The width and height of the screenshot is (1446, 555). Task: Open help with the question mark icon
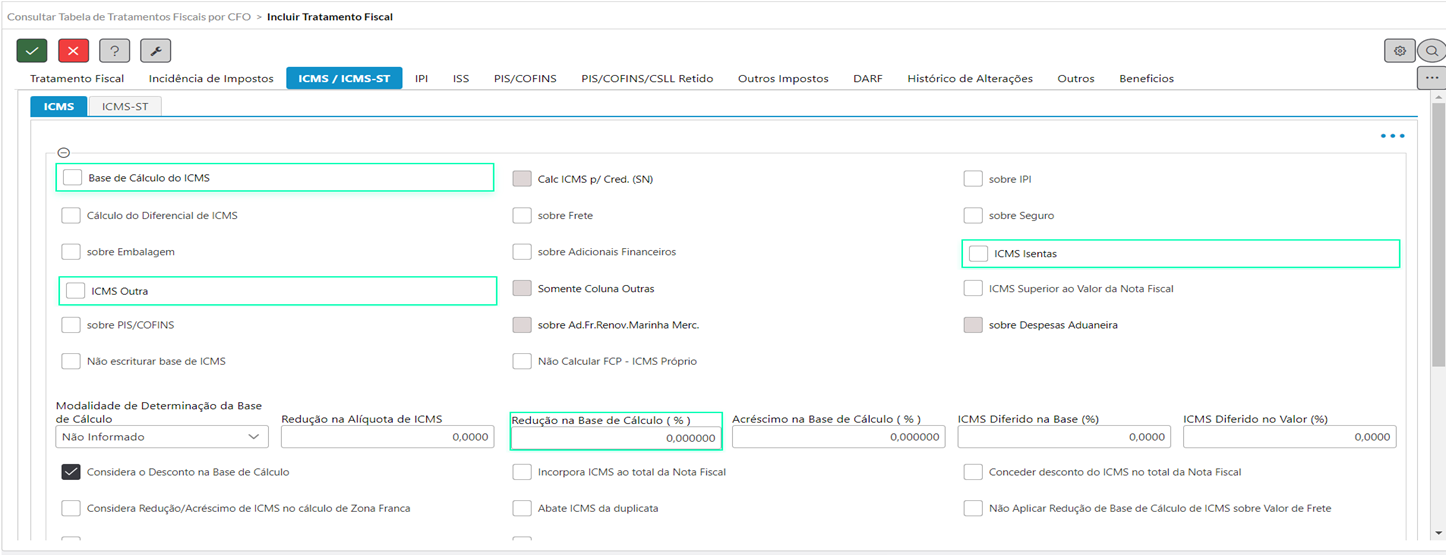[115, 51]
